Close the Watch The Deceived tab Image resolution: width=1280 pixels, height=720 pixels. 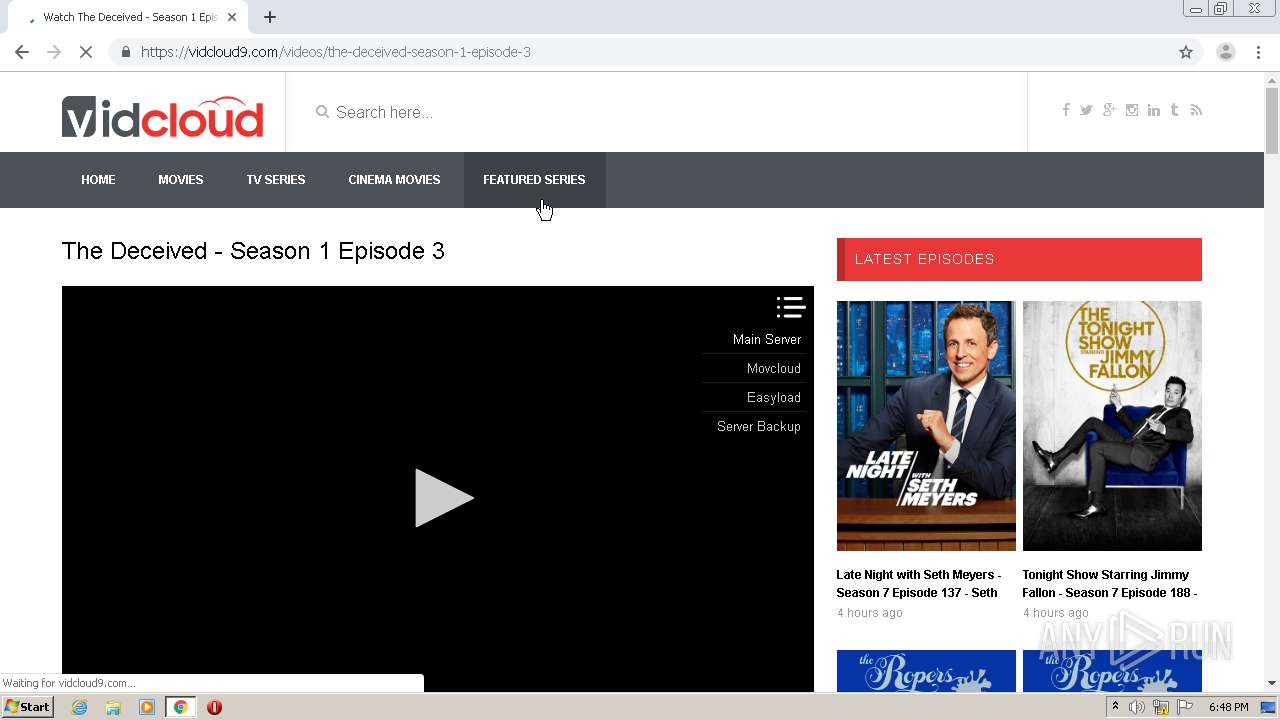click(x=232, y=17)
